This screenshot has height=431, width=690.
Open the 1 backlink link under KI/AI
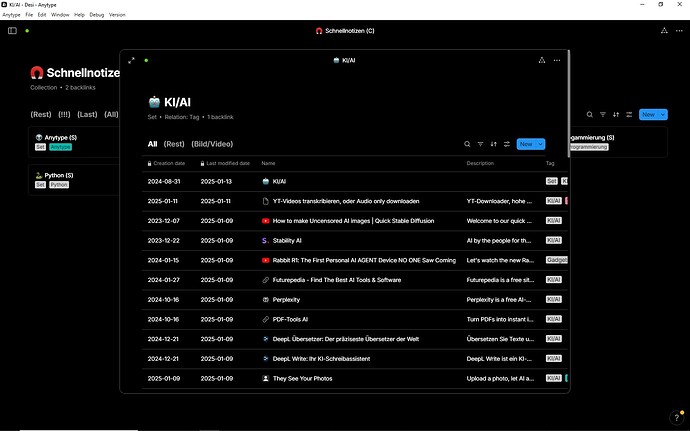click(x=220, y=117)
